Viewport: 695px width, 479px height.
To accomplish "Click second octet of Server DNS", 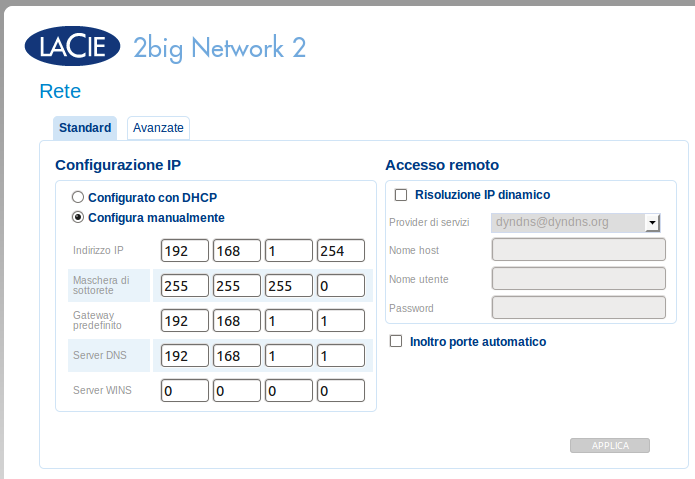I will (x=237, y=356).
